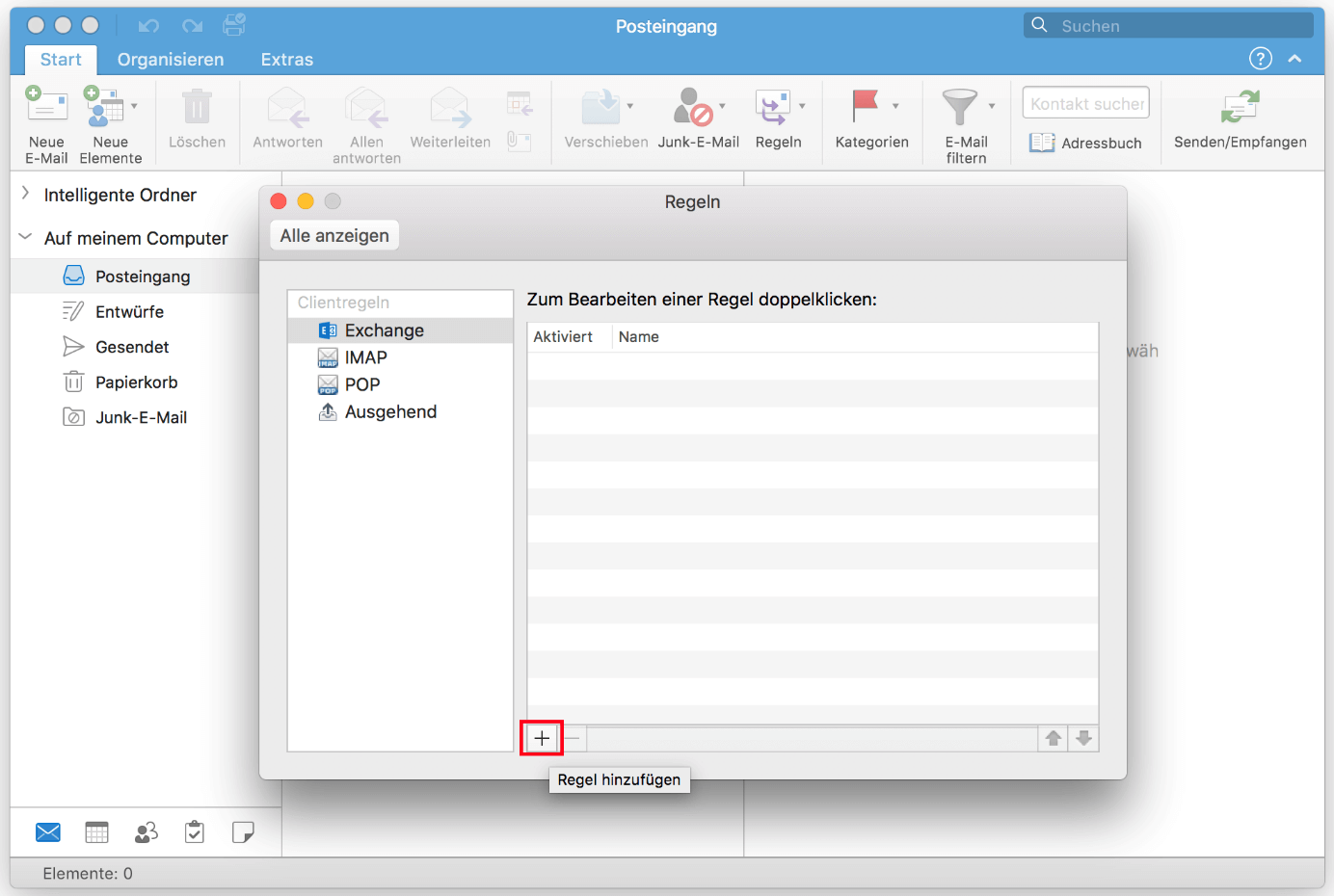Viewport: 1334px width, 896px height.
Task: Click the plus button to add a rule
Action: pos(542,738)
